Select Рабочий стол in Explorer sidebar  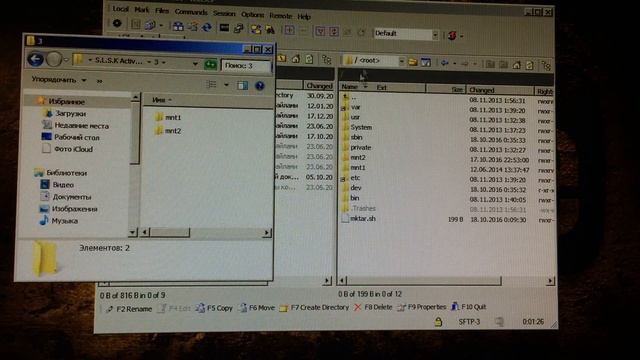coord(71,137)
